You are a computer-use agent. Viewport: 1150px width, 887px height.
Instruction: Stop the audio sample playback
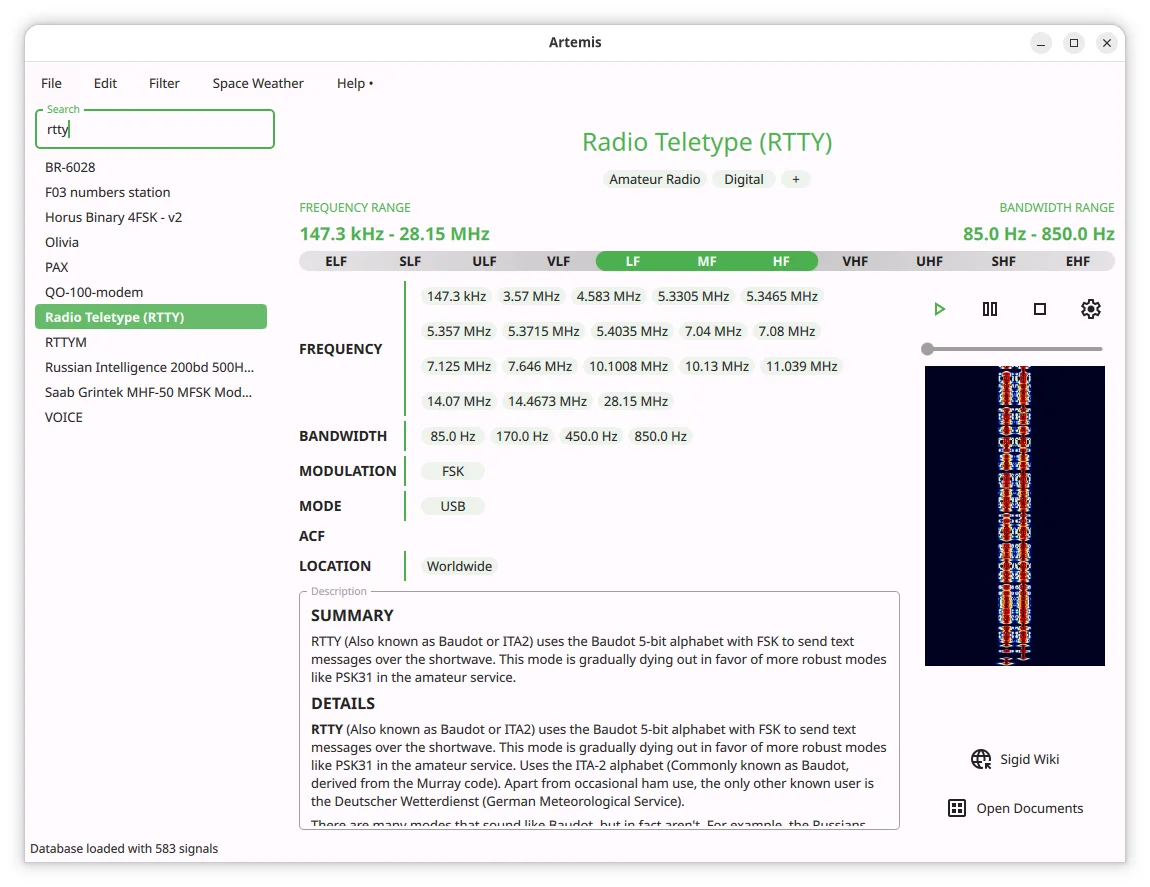click(x=1039, y=309)
